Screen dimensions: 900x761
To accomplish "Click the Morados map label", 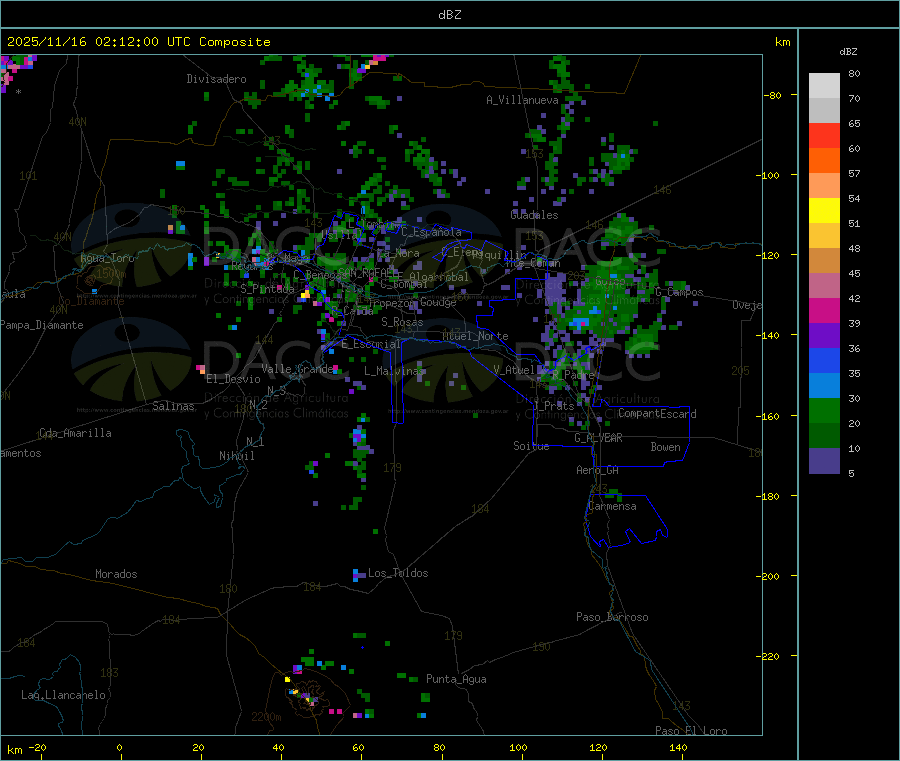I will [x=117, y=574].
